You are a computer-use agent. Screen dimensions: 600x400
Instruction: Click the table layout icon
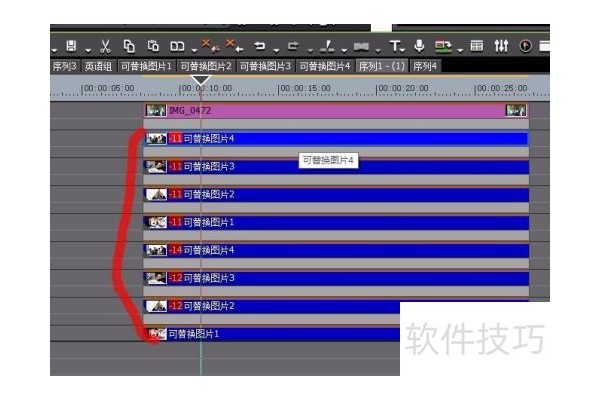pyautogui.click(x=476, y=46)
